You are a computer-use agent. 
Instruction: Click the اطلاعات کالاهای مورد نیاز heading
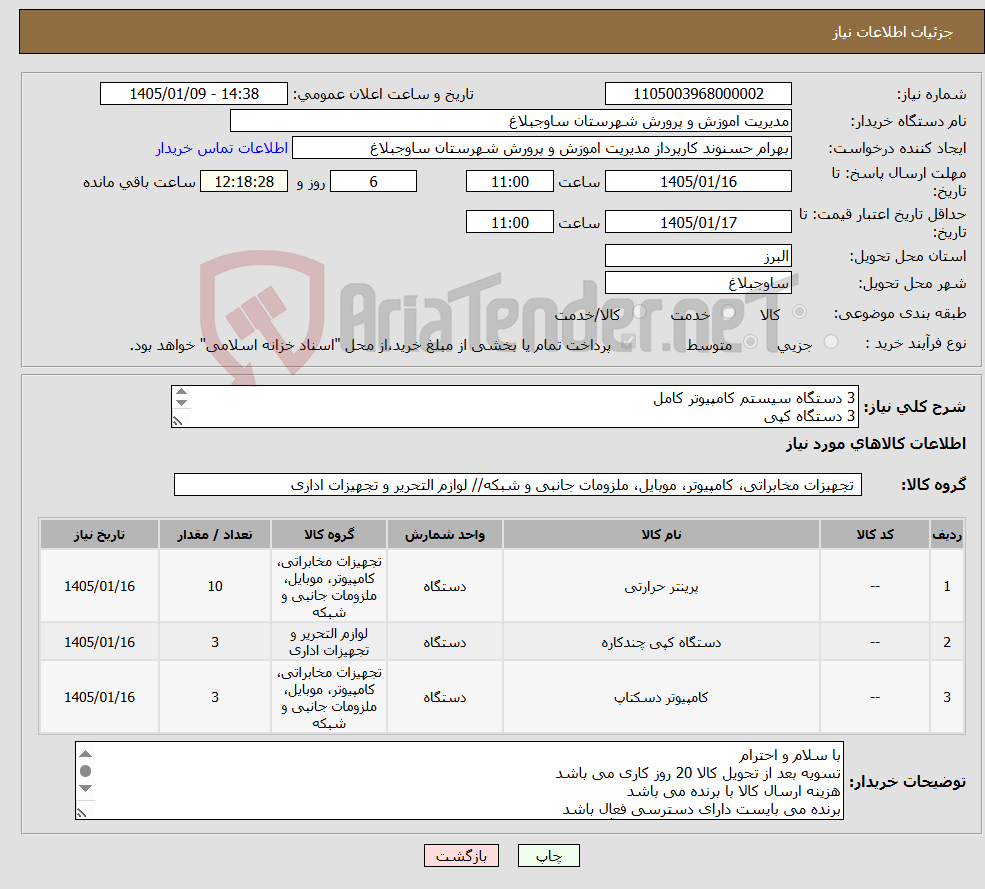(876, 444)
